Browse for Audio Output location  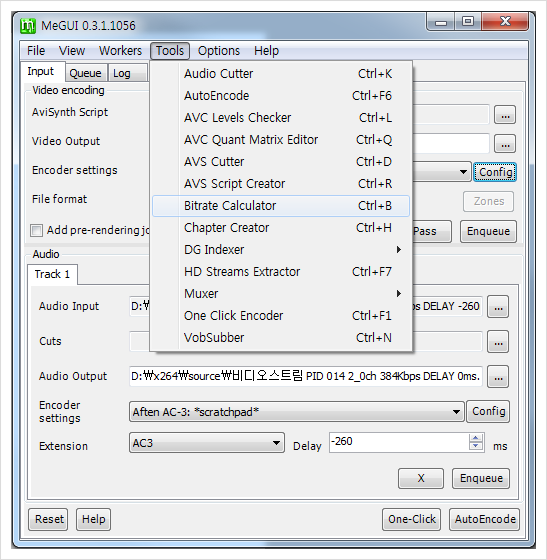(x=498, y=377)
